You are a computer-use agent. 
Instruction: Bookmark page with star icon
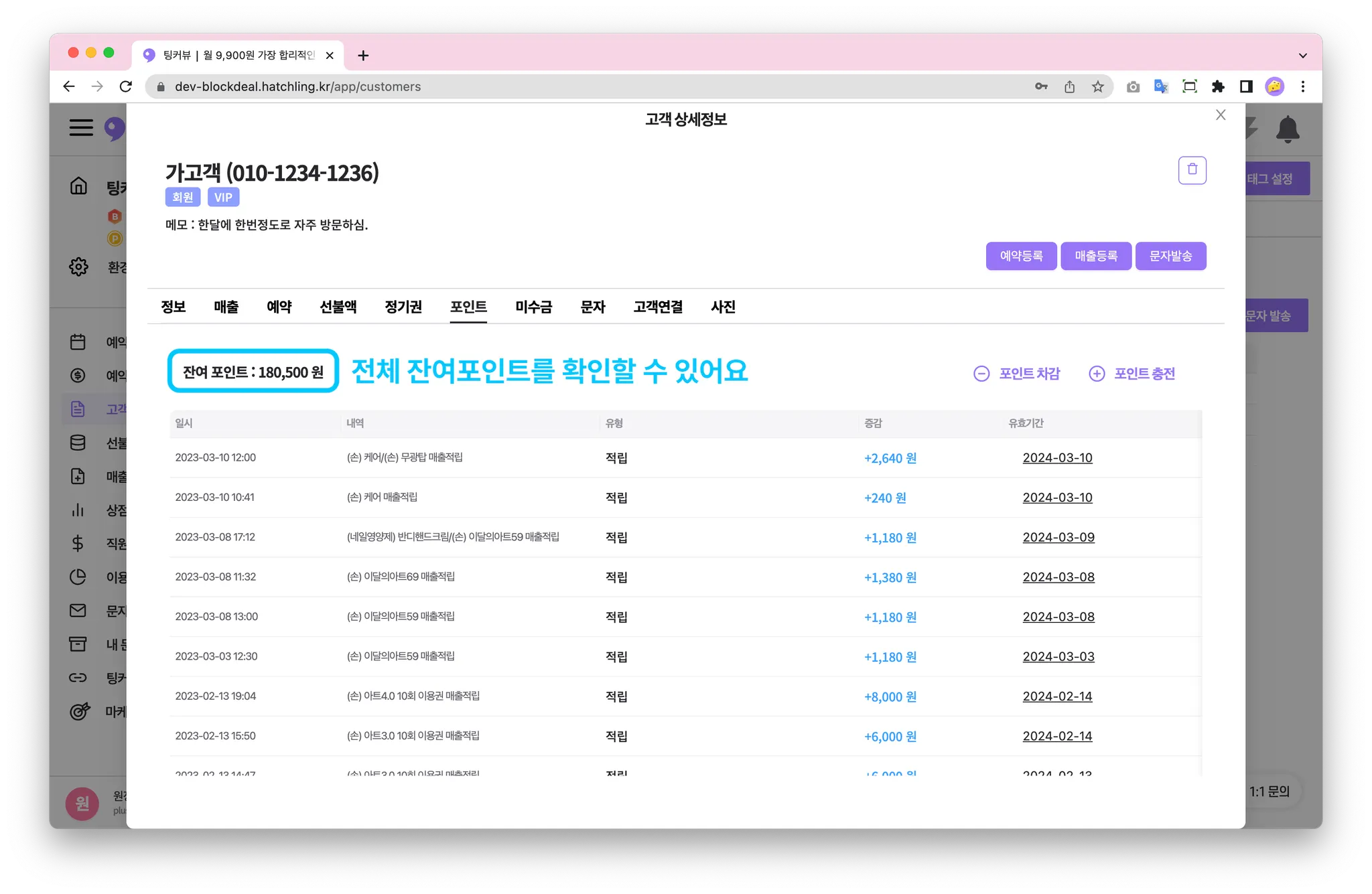pyautogui.click(x=1097, y=86)
